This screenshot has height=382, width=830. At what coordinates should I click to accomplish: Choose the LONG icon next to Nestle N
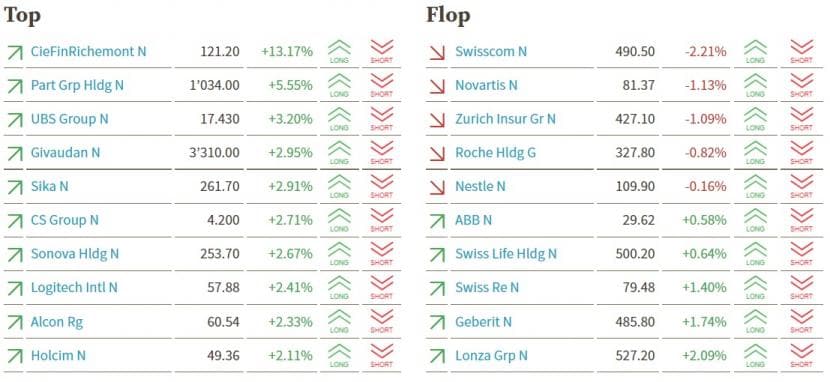coord(755,186)
